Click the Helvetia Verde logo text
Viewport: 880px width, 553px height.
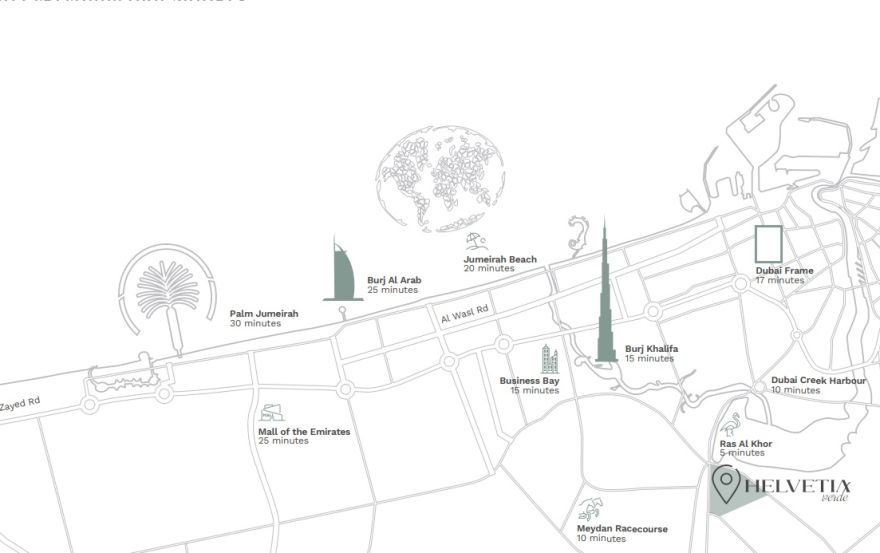click(x=797, y=487)
